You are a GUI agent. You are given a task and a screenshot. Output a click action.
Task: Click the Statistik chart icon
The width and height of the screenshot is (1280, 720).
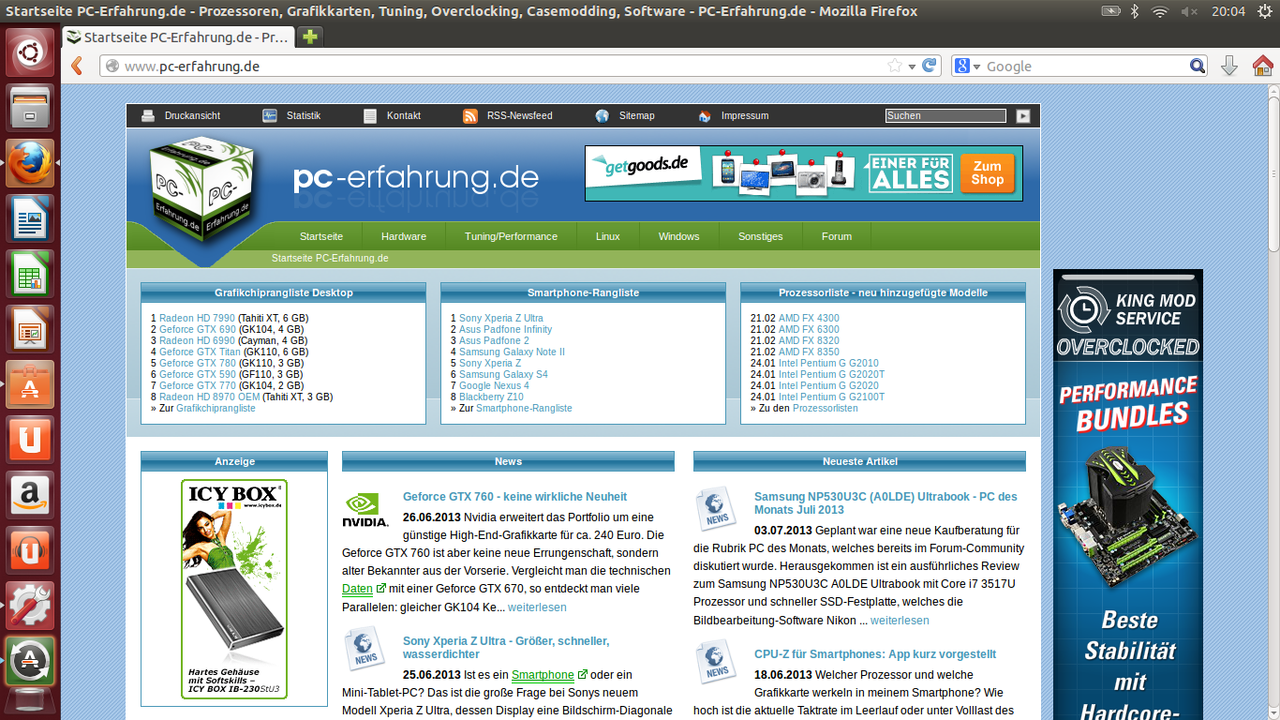pyautogui.click(x=270, y=116)
